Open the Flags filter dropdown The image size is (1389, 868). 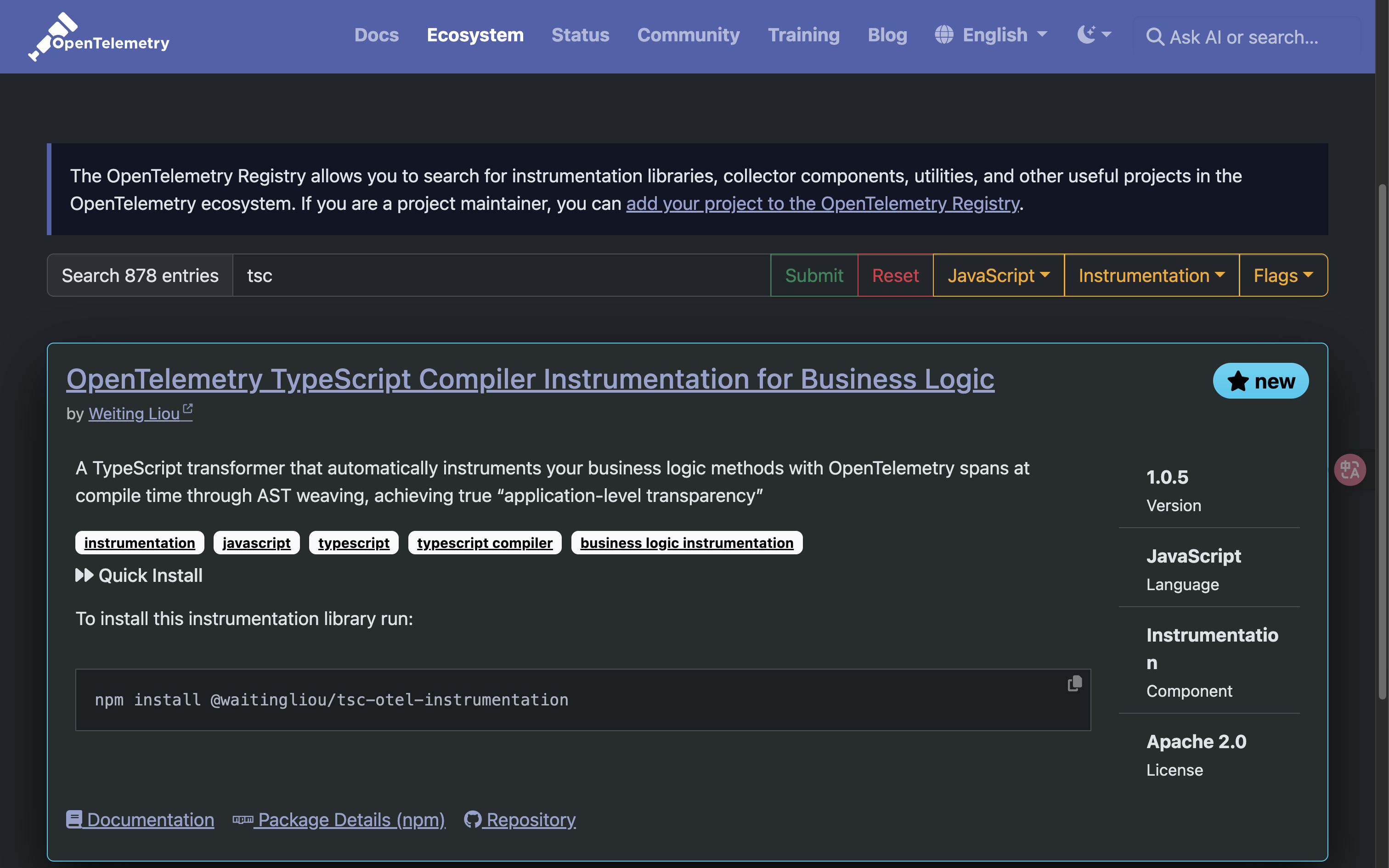(1283, 276)
